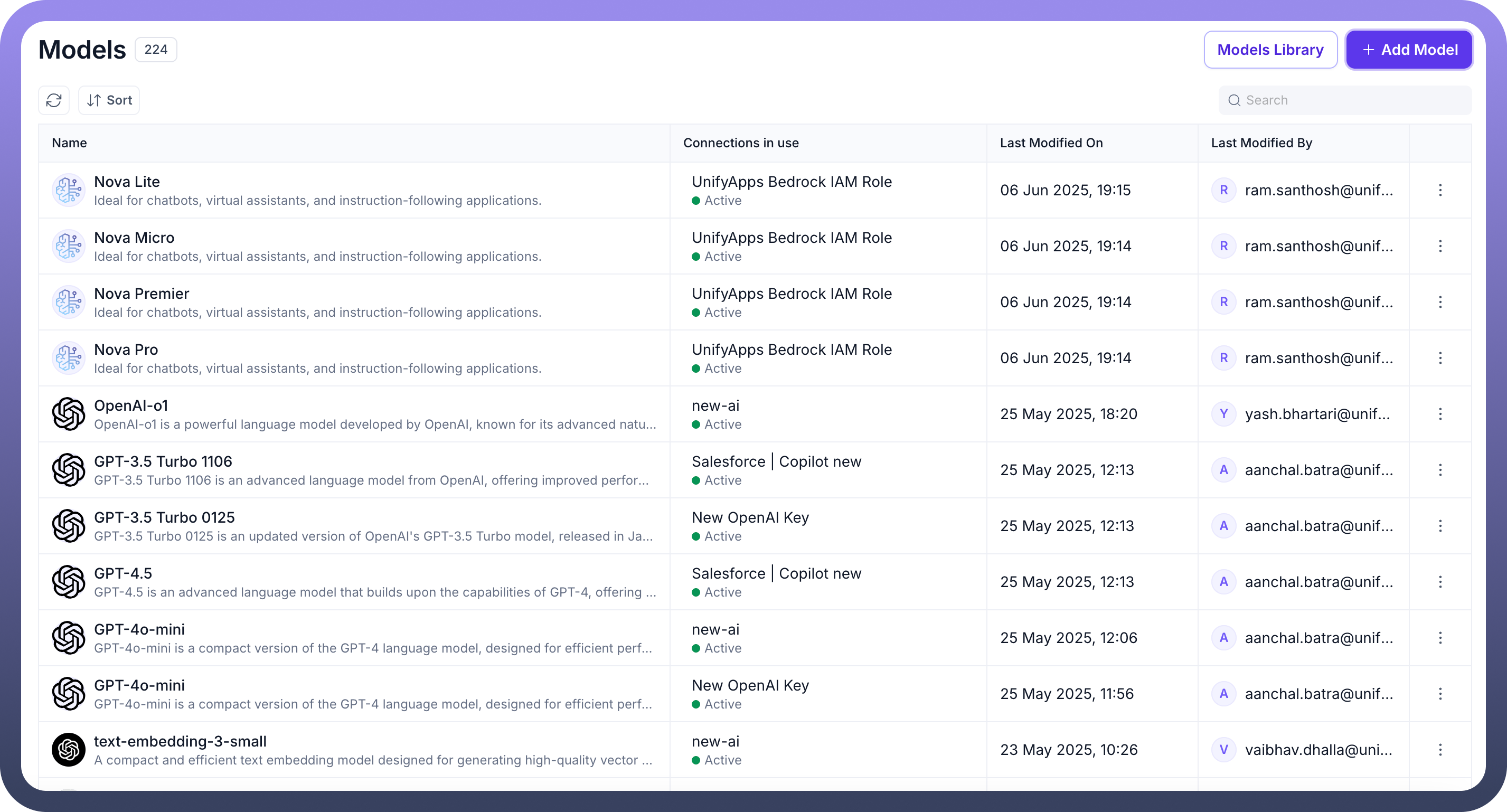Open three-dot menu for OpenAI-o1 row
1507x812 pixels.
(x=1440, y=414)
